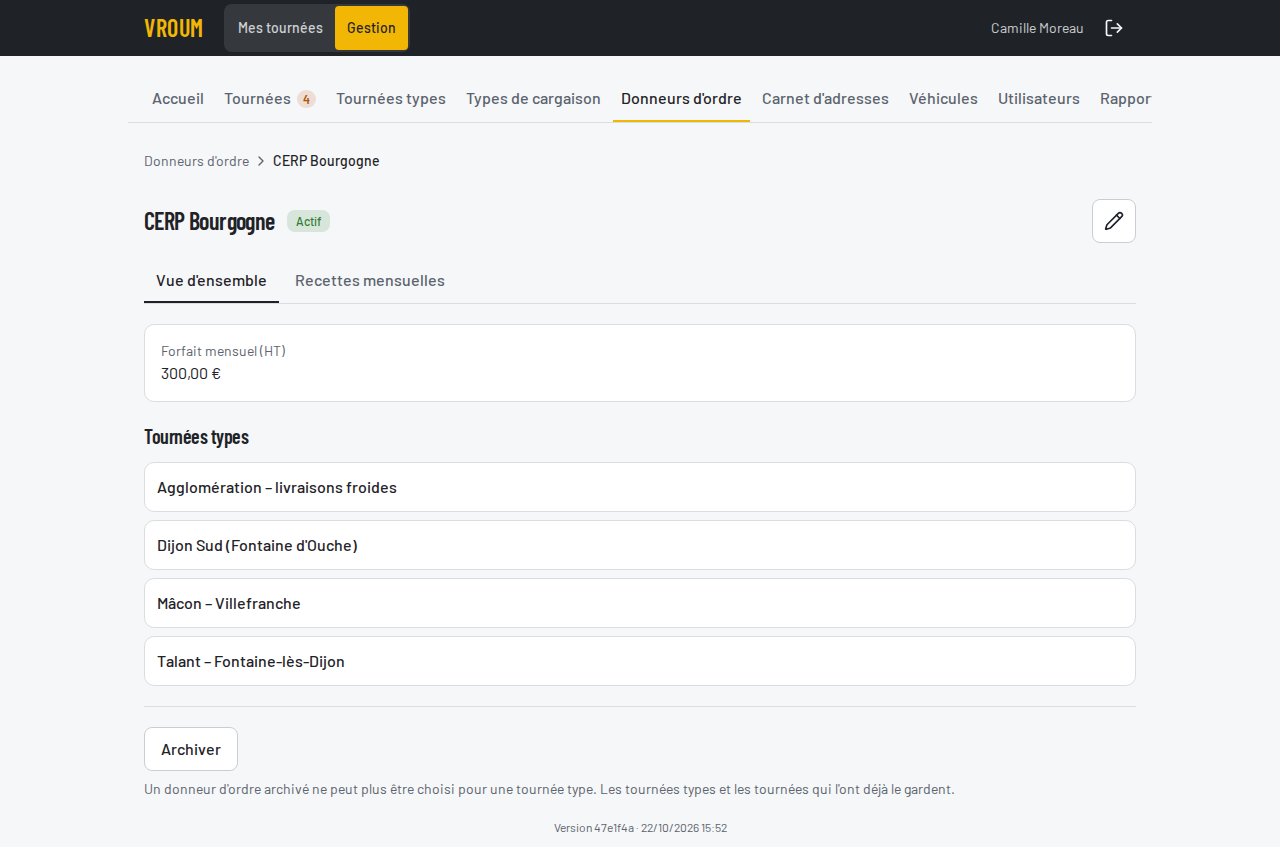Image resolution: width=1280 pixels, height=847 pixels.
Task: Go to the Véhicules tab
Action: (943, 99)
